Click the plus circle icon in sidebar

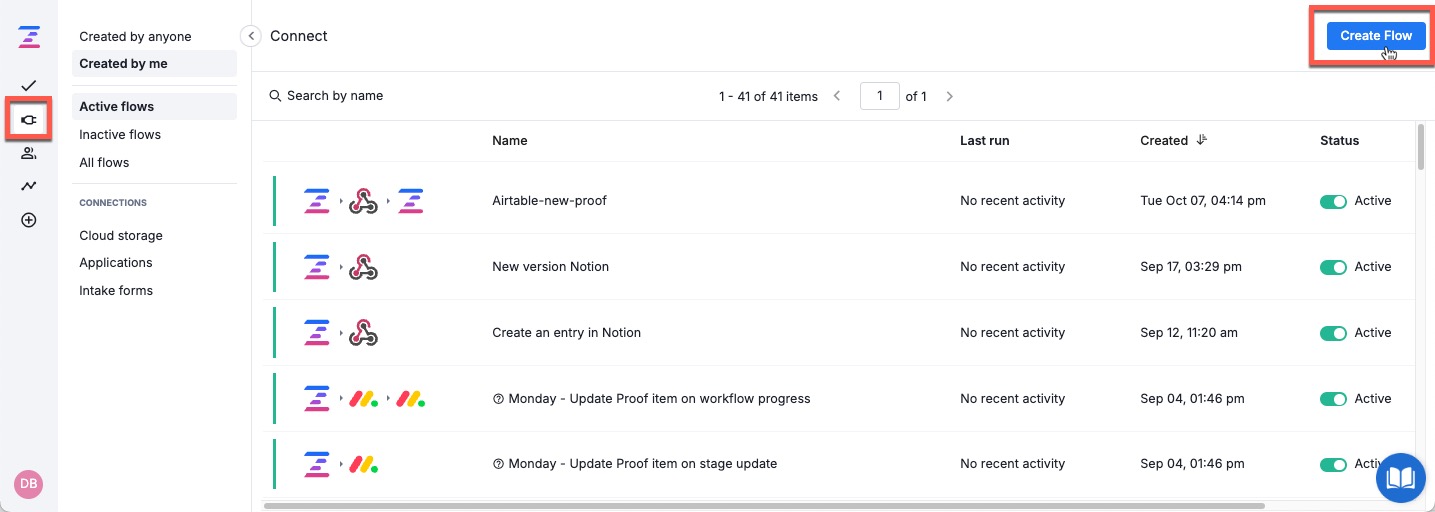tap(28, 220)
